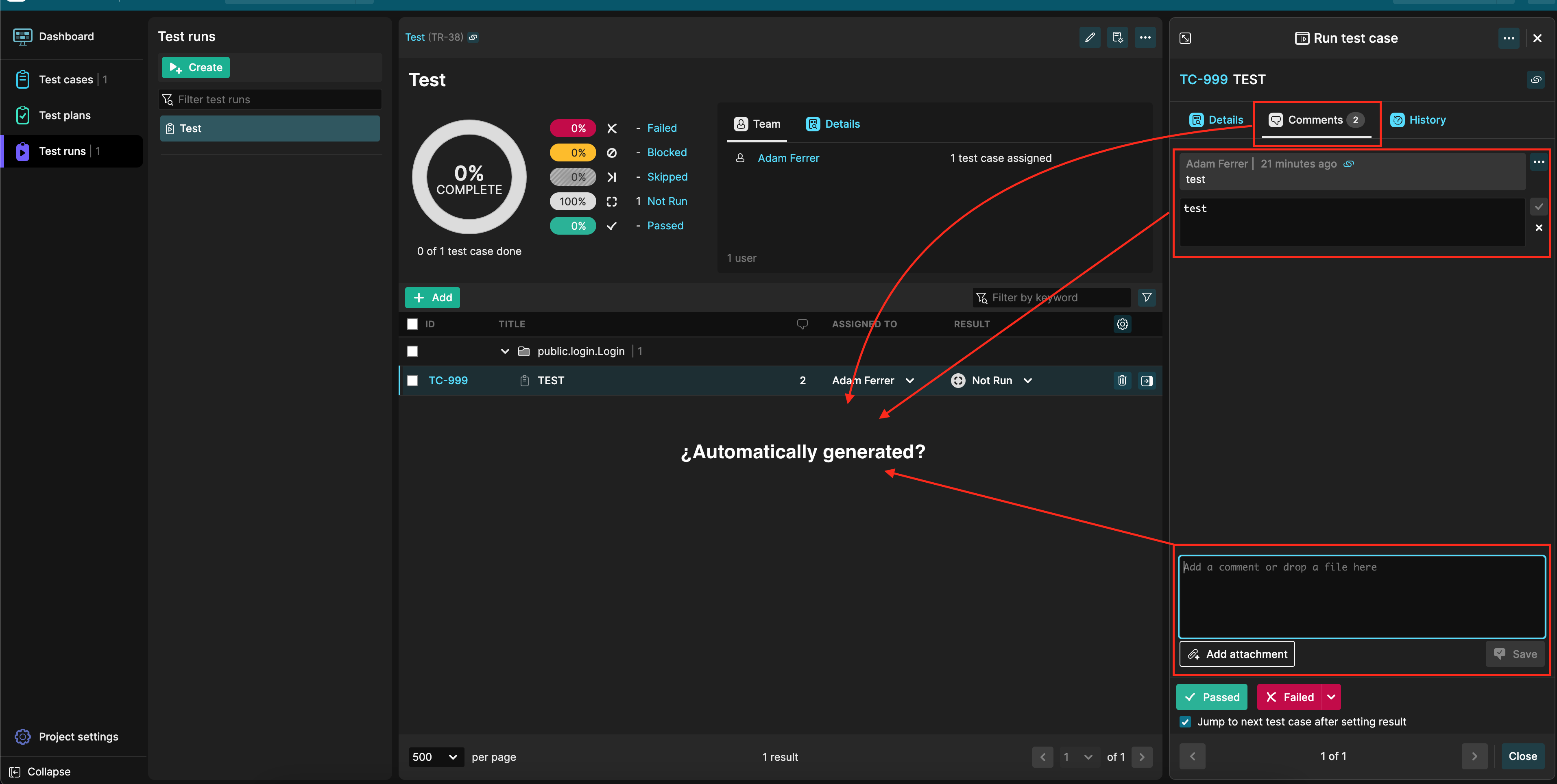Save the comment
1557x784 pixels.
[x=1515, y=654]
